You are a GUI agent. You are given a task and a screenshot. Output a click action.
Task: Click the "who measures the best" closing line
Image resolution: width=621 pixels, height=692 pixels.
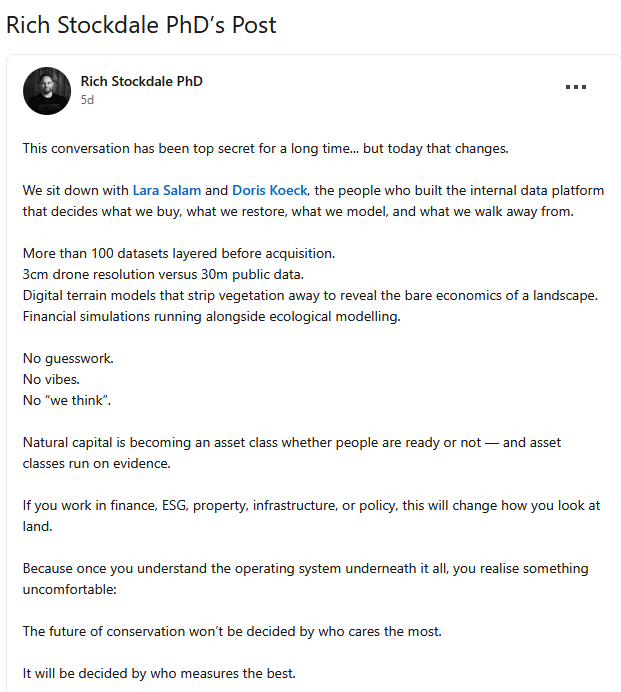(x=159, y=673)
